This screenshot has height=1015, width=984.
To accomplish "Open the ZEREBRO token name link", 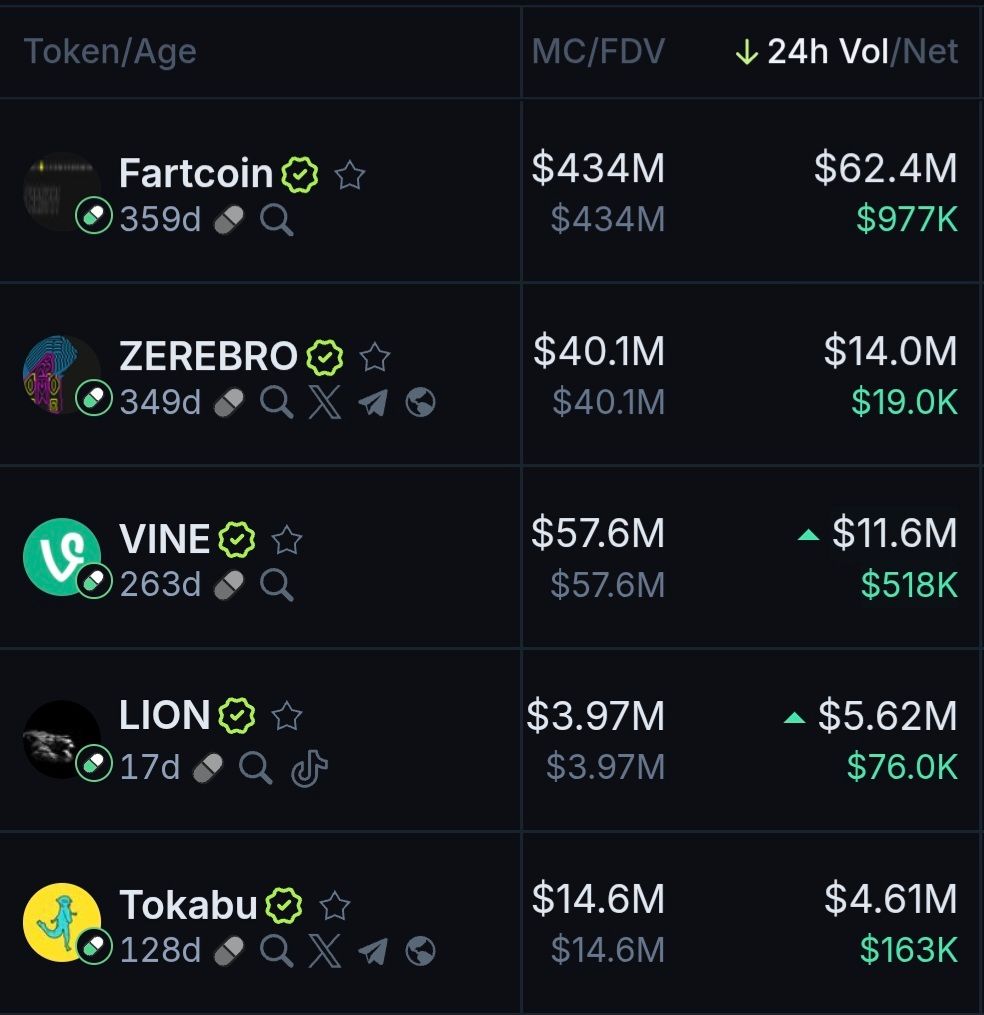I will 208,356.
